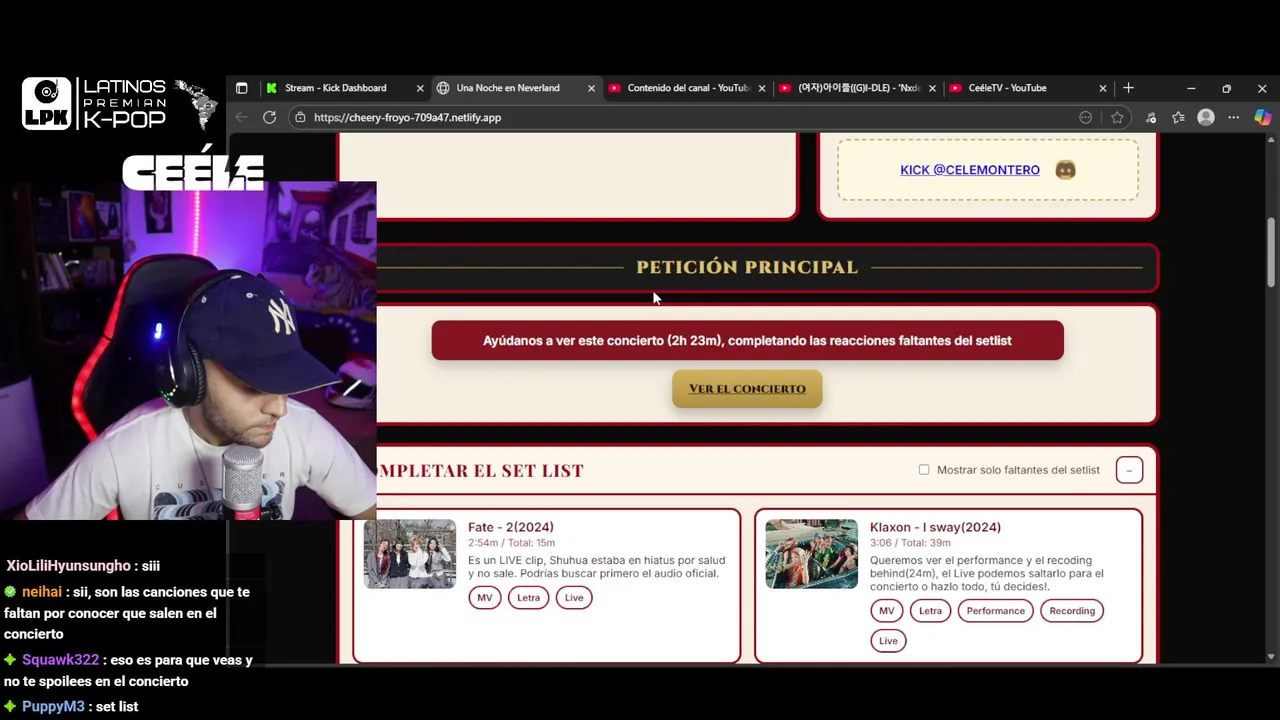Open the Klaxon - I sway thumbnail
This screenshot has width=1280, height=720.
pyautogui.click(x=812, y=554)
